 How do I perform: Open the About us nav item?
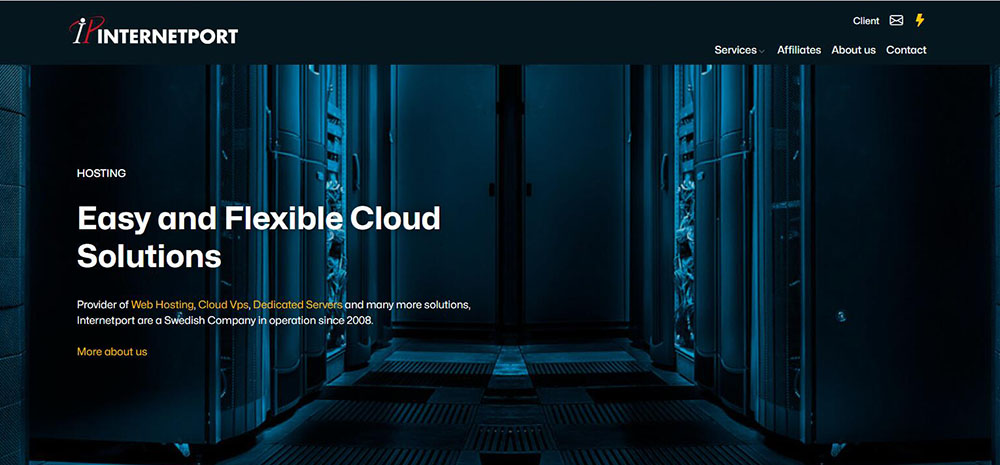tap(853, 50)
